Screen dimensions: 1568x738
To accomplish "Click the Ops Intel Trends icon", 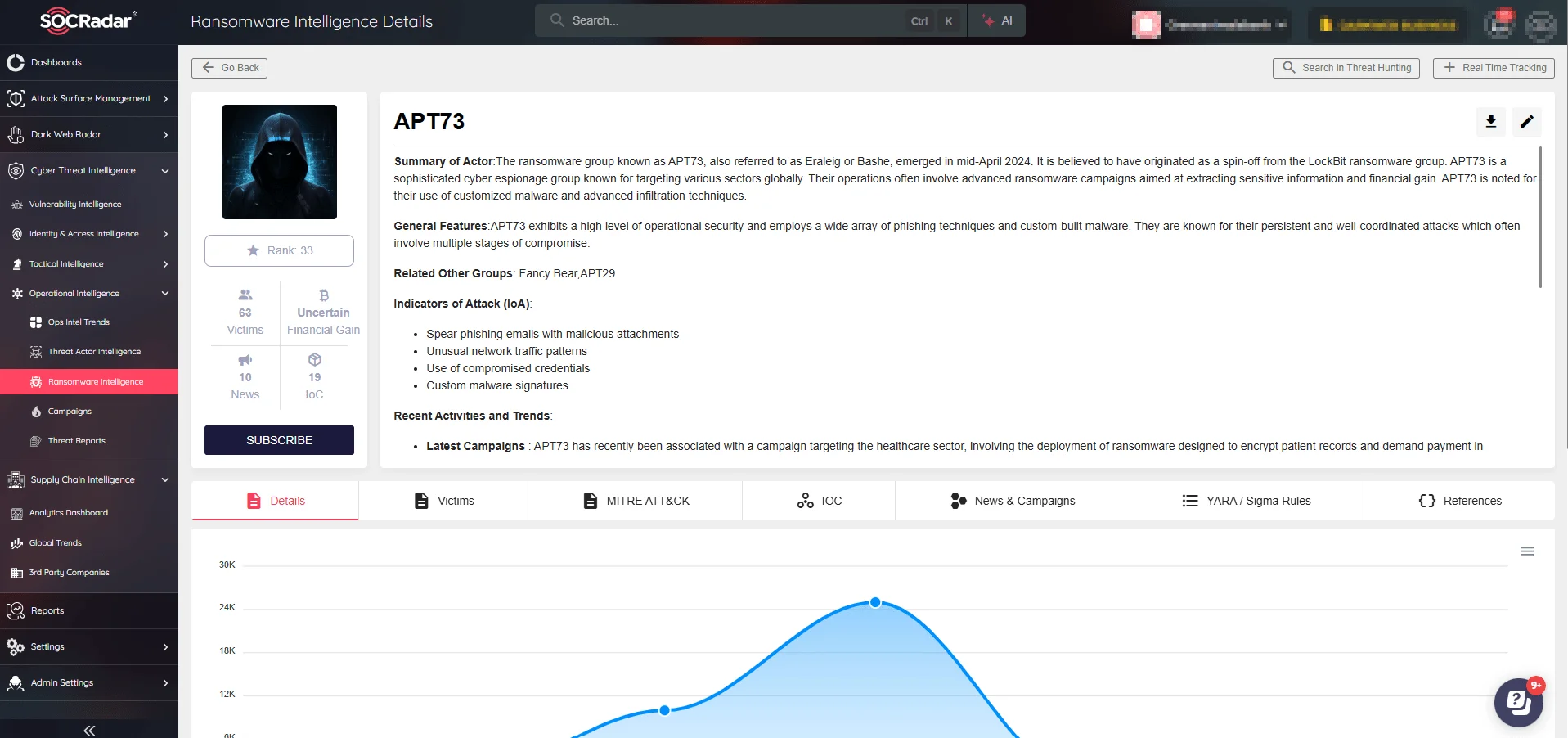I will [36, 322].
